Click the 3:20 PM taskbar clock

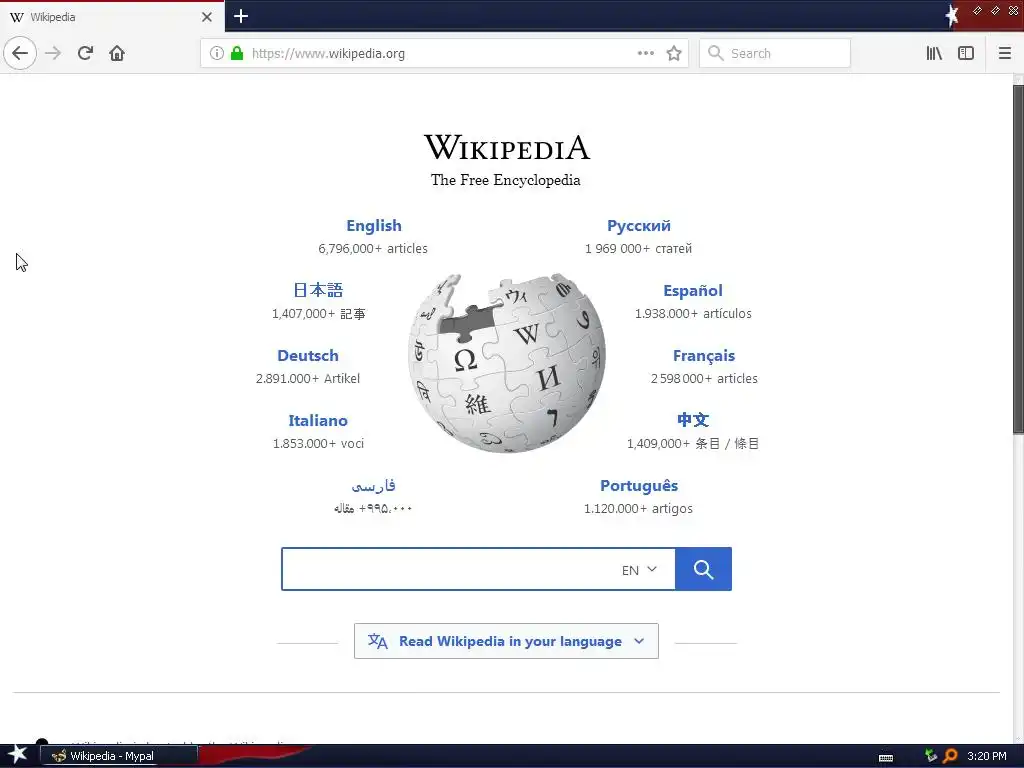click(x=987, y=756)
